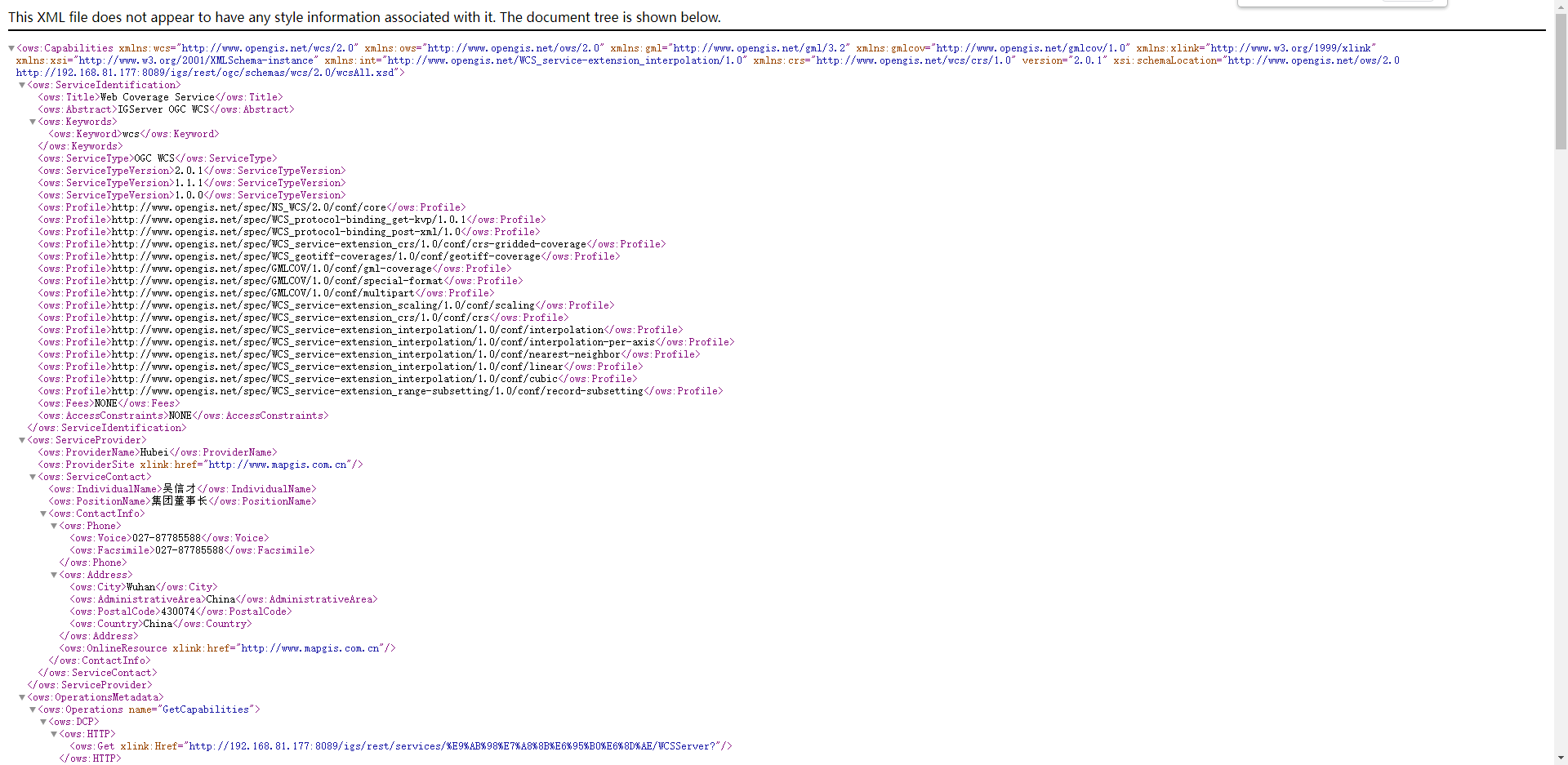1568x765 pixels.
Task: Collapse the ows:OperationsMetadata node
Action: [22, 697]
